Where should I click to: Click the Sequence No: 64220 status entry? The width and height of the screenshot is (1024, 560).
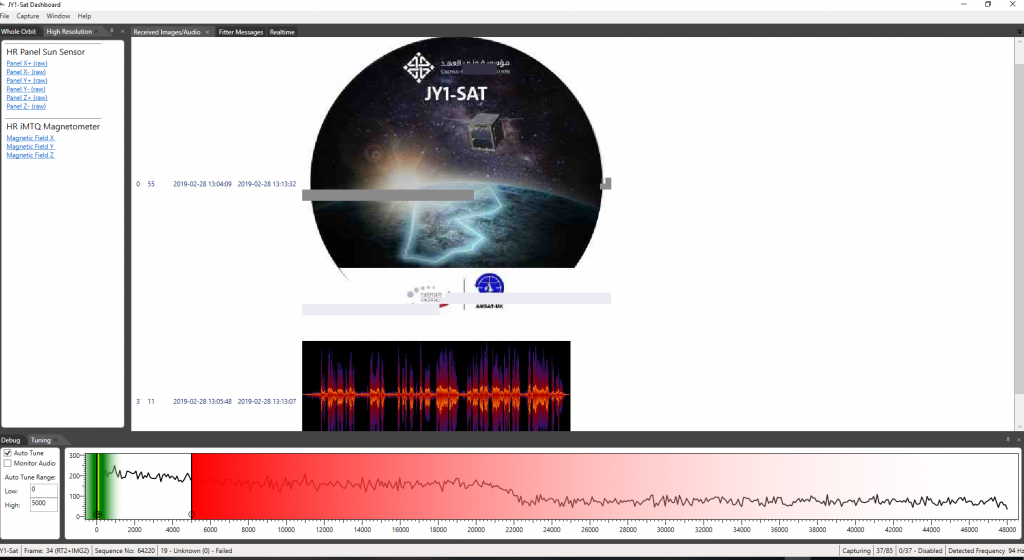tap(125, 551)
